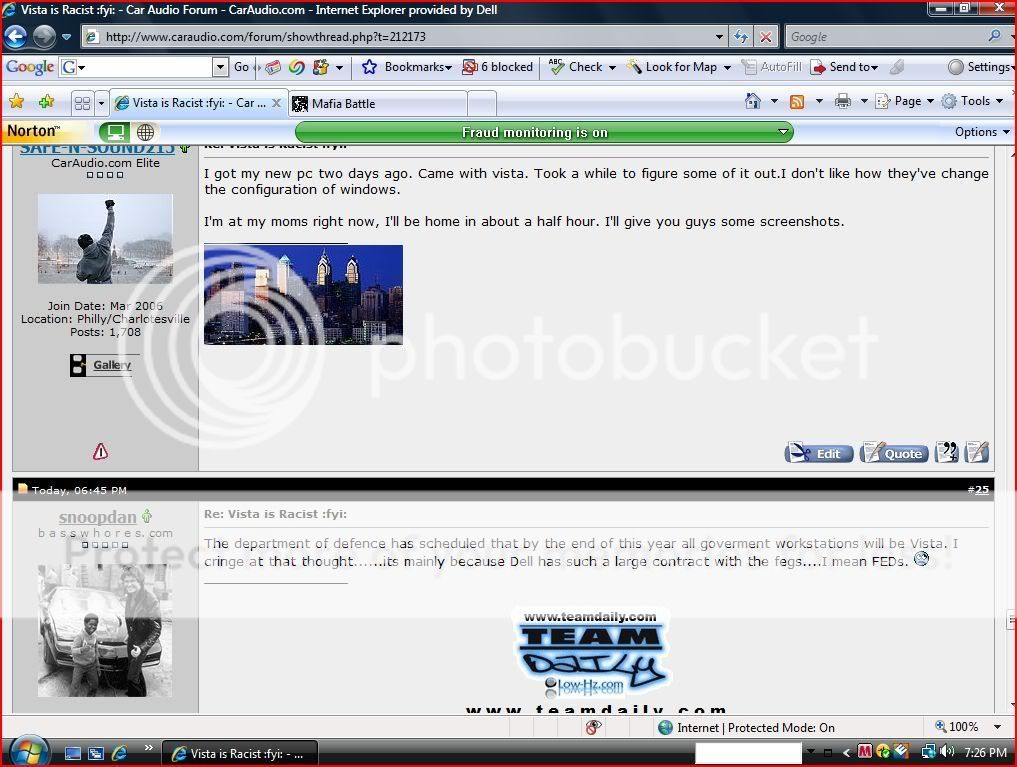Go forward to the next page

coord(44,36)
